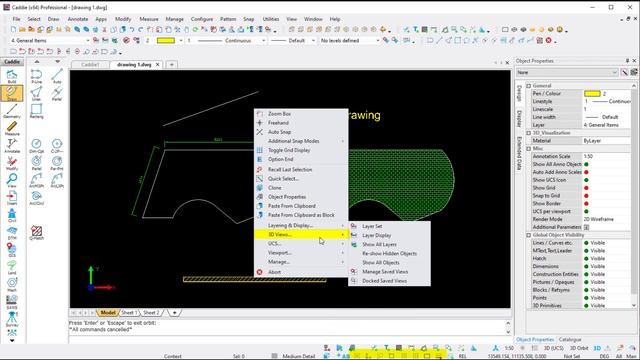Open the Survey tool category
The image size is (640, 360).
[x=12, y=320]
